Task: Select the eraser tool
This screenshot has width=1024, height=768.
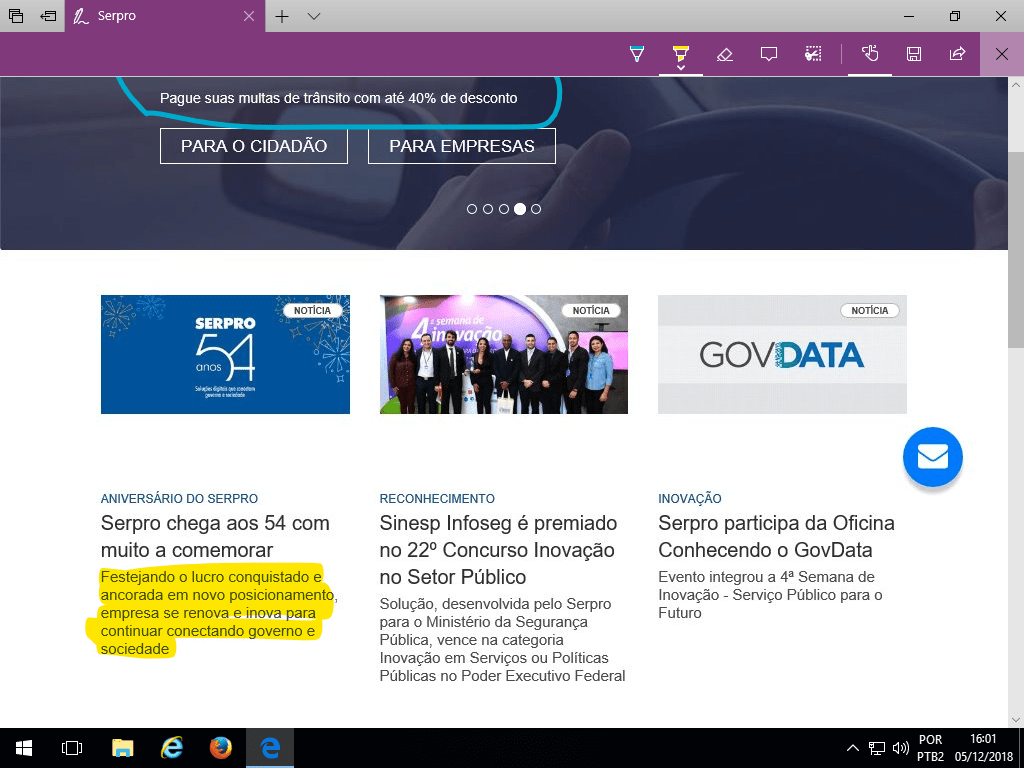Action: click(725, 54)
